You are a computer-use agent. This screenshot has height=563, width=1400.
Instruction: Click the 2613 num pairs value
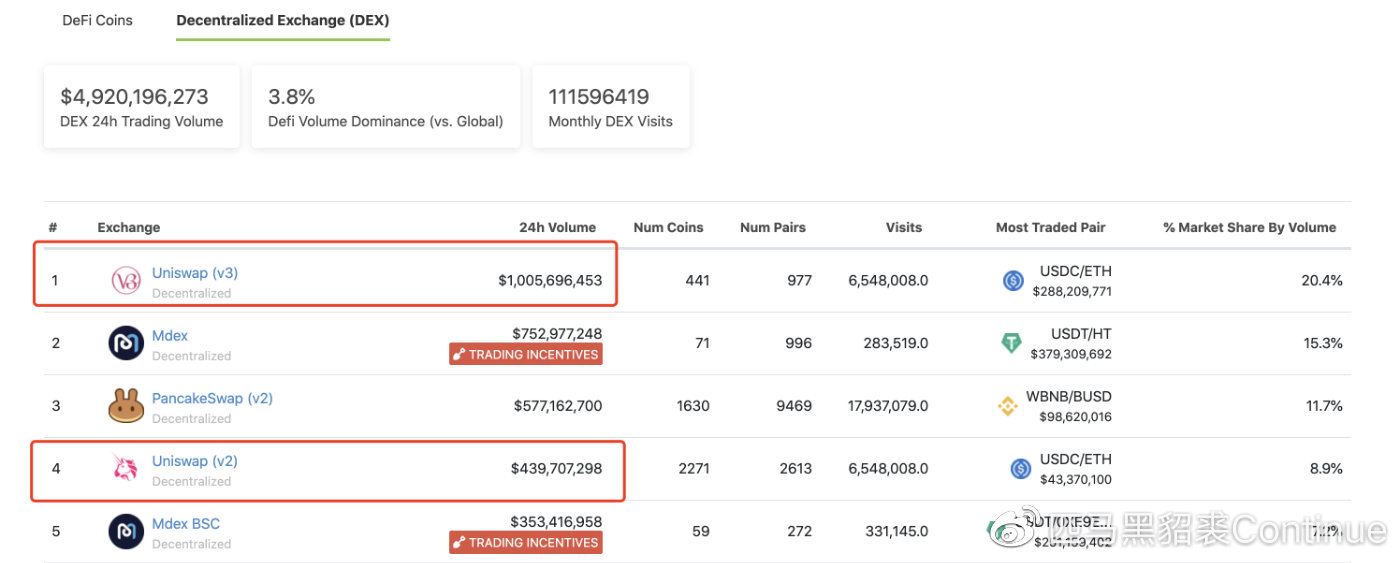(796, 468)
